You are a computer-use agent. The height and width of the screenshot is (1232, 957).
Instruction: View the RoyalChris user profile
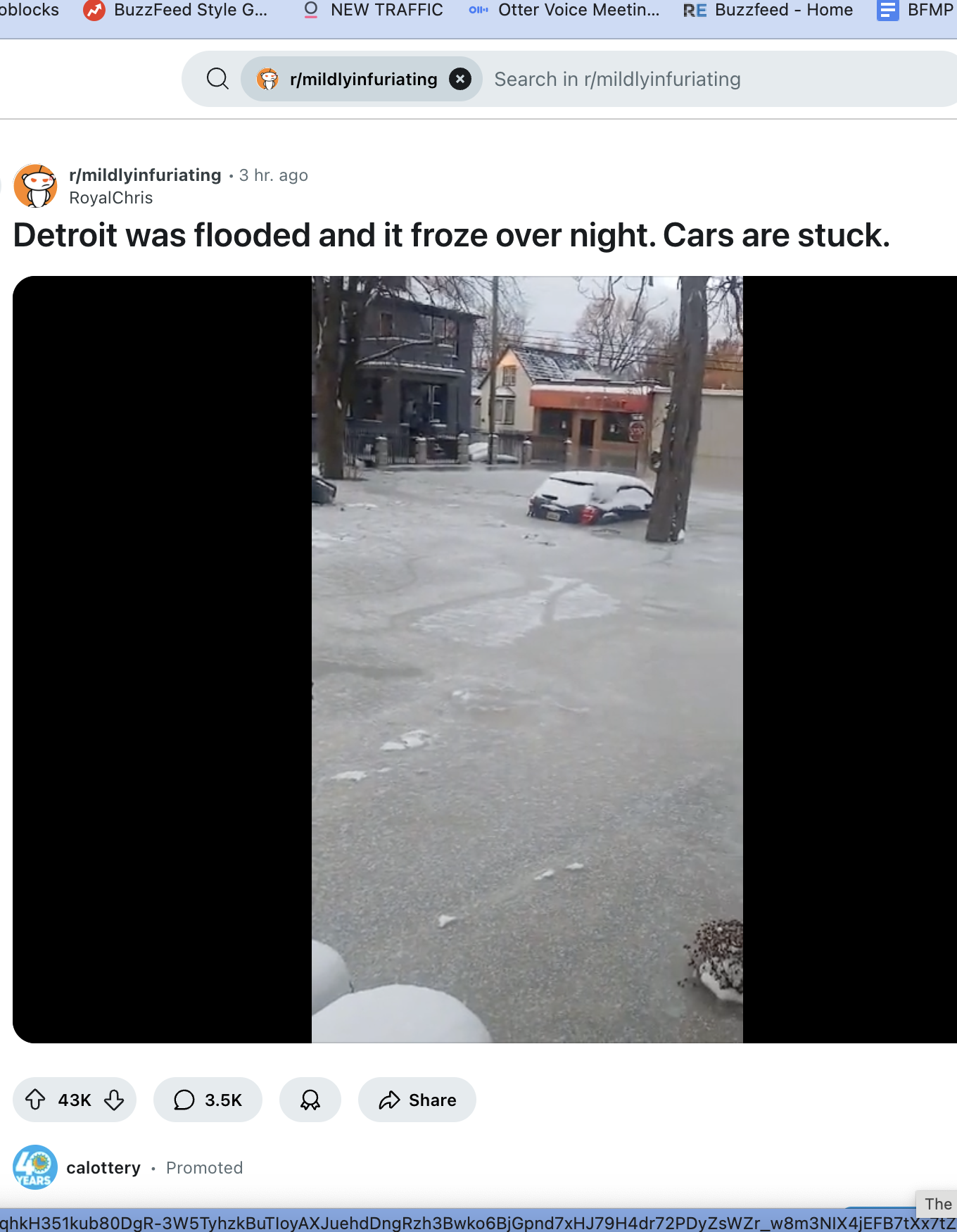111,198
